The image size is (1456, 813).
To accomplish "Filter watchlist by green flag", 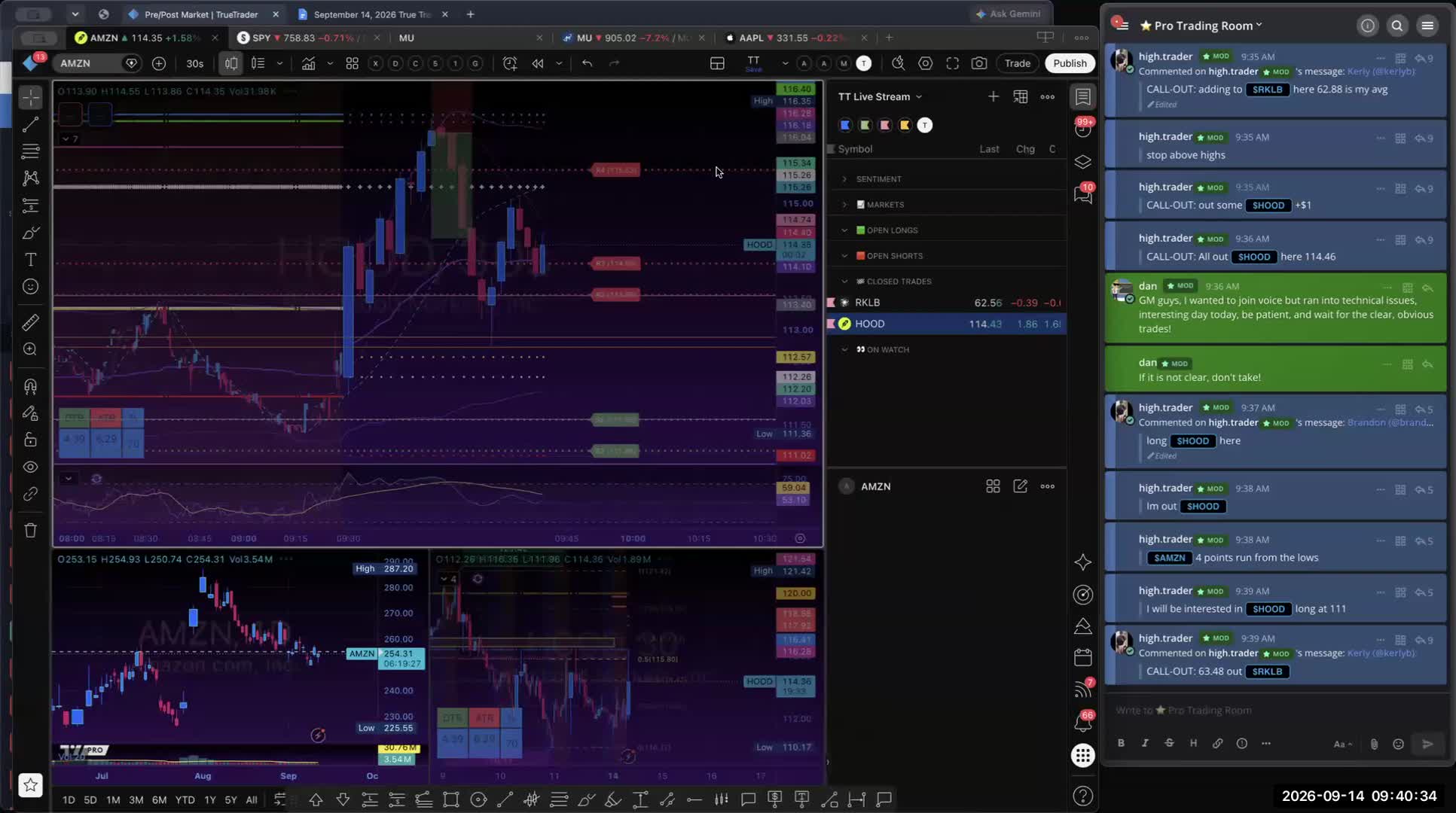I will click(865, 125).
